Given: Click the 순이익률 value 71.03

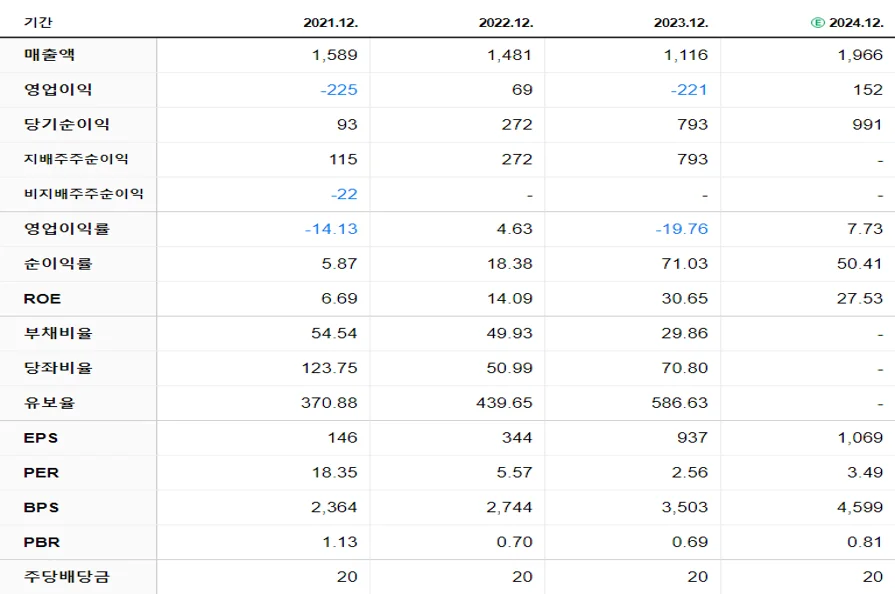Looking at the screenshot, I should tap(685, 264).
